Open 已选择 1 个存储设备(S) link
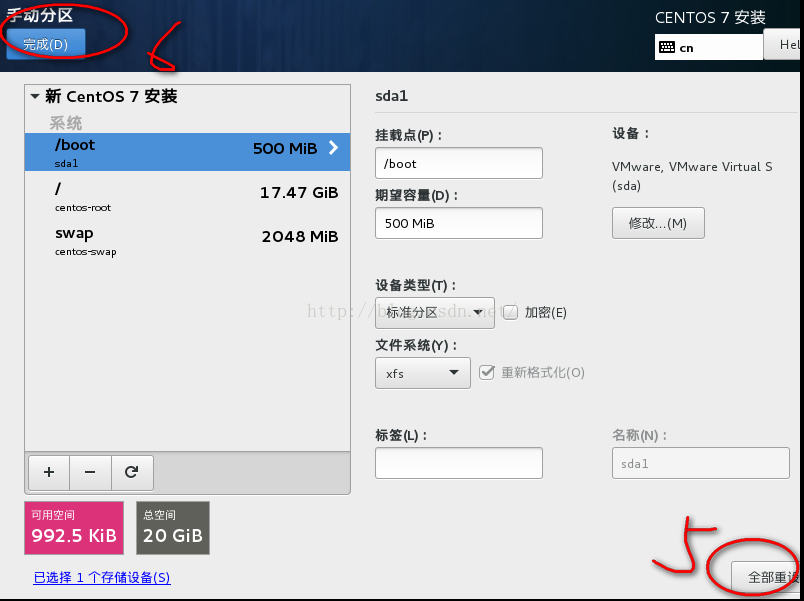 point(102,577)
